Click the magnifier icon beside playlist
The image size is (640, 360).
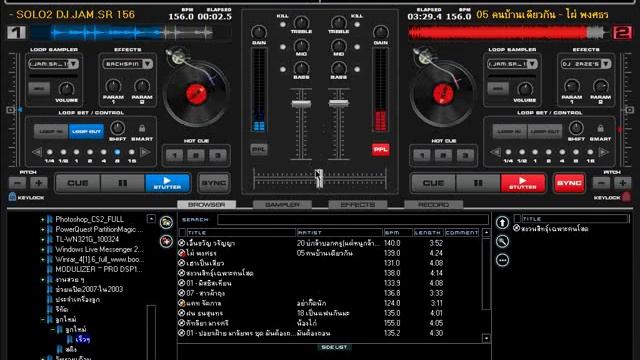[502, 241]
